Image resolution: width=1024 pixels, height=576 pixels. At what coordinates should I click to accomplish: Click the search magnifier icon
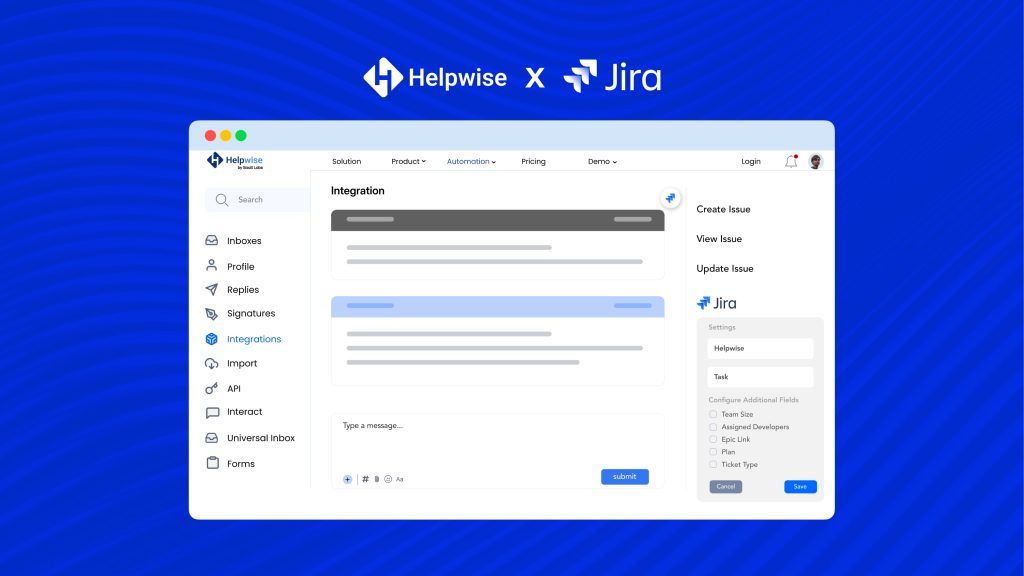[222, 200]
